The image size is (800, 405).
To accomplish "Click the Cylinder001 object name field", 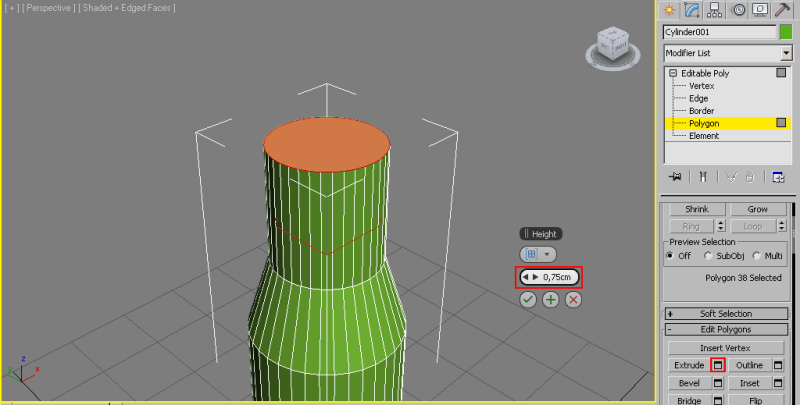I will pos(719,32).
